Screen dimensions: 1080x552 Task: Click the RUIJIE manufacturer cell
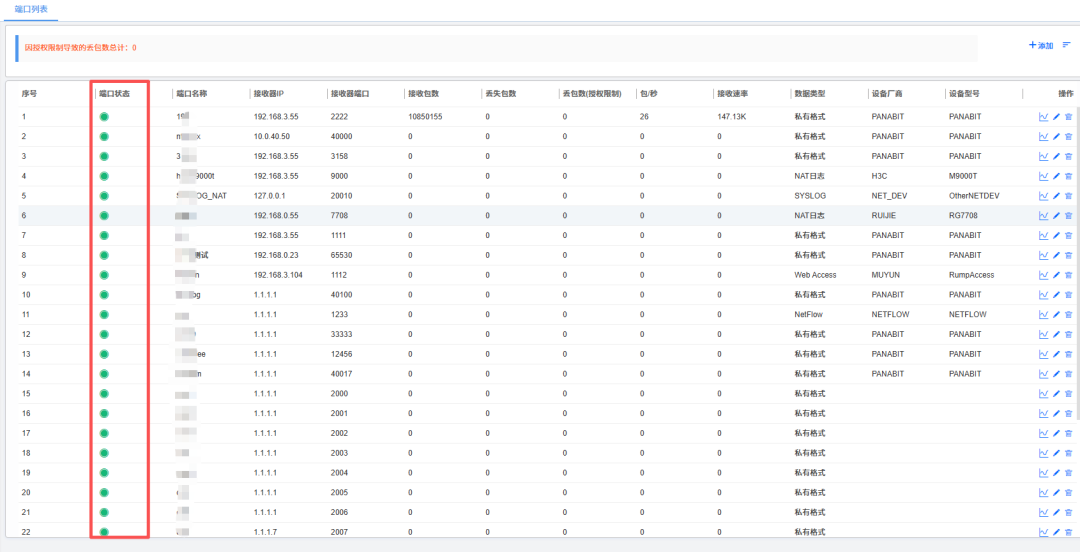coord(884,216)
